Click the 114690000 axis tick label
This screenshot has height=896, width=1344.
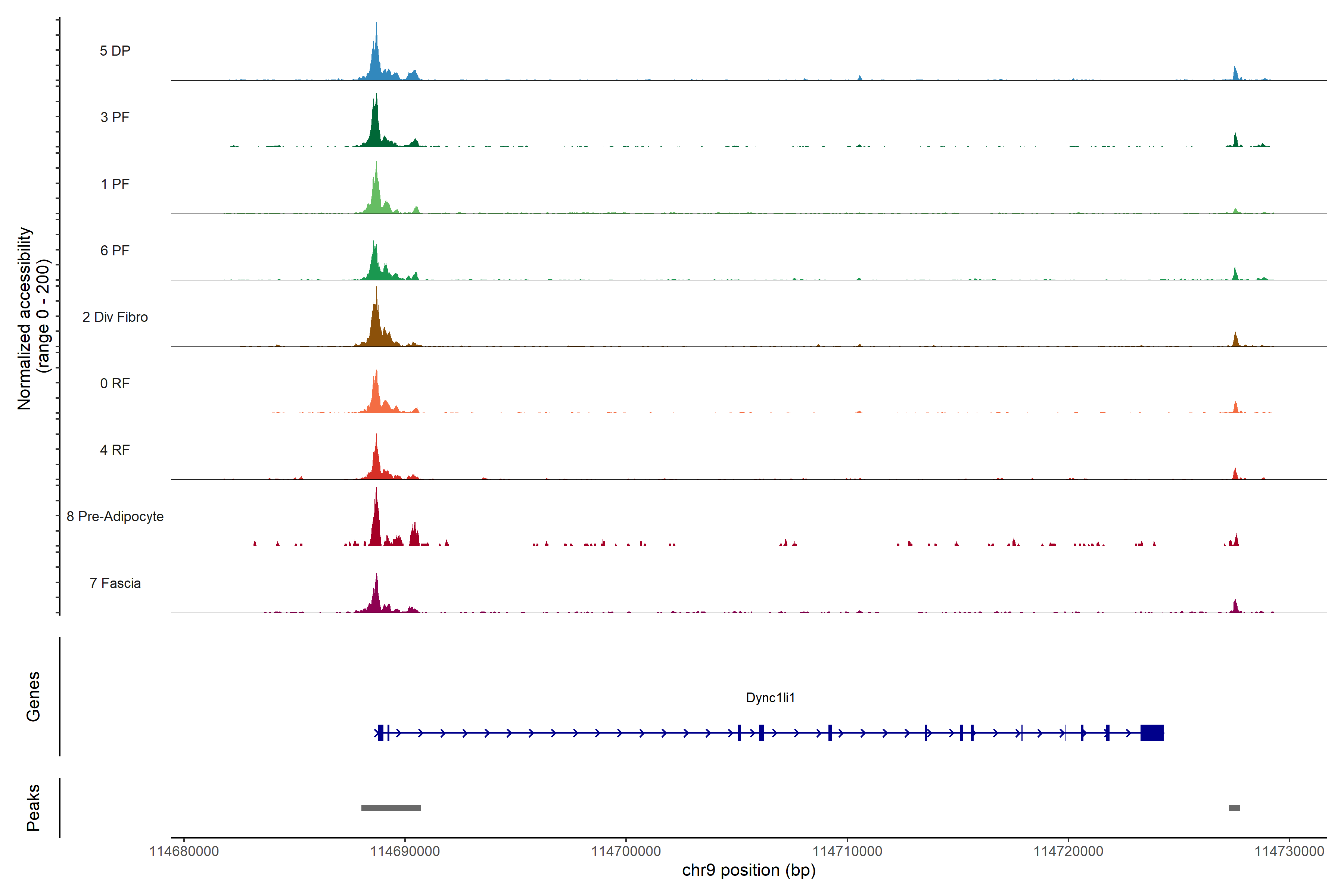tap(405, 852)
